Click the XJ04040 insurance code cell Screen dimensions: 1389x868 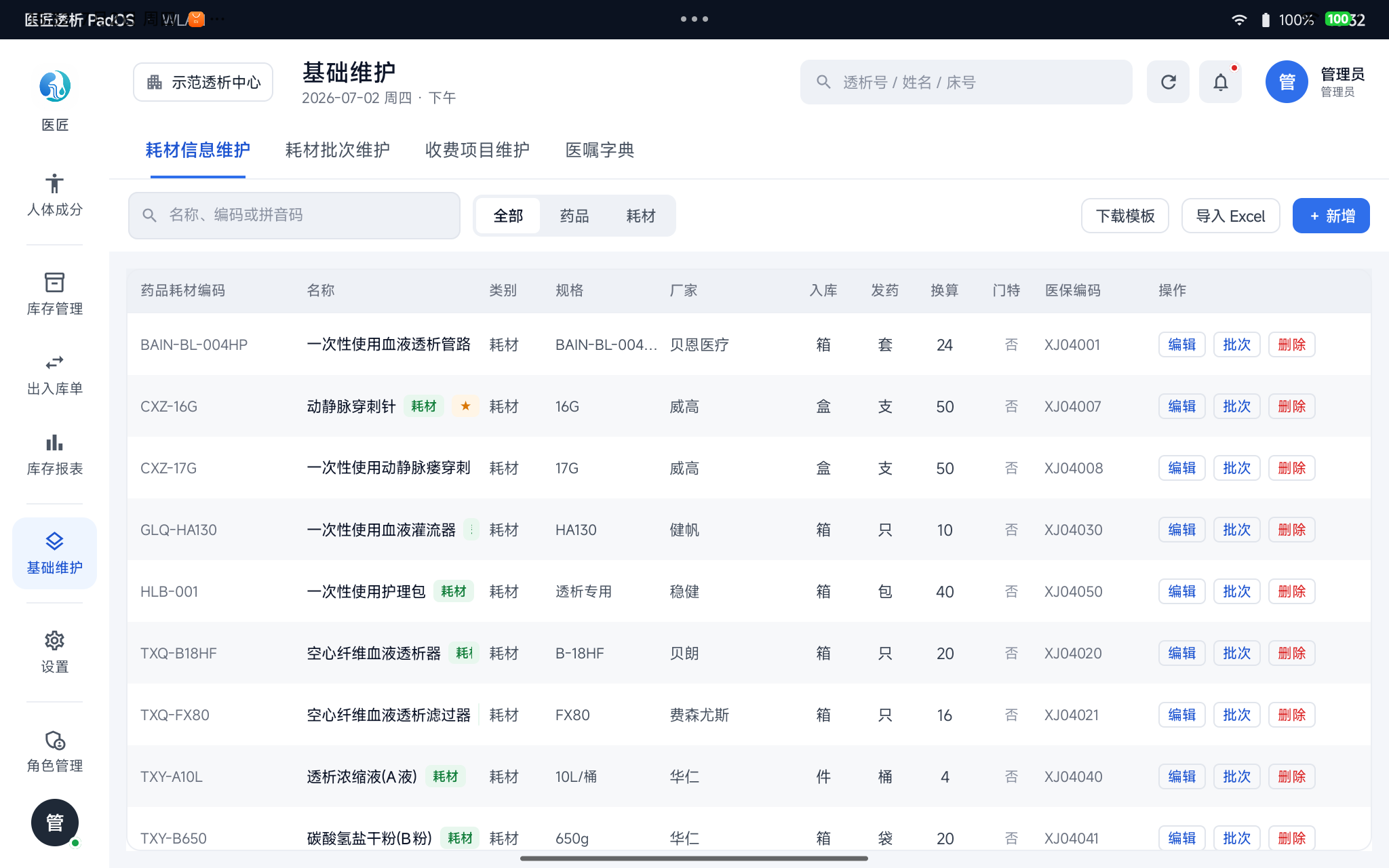tap(1073, 776)
